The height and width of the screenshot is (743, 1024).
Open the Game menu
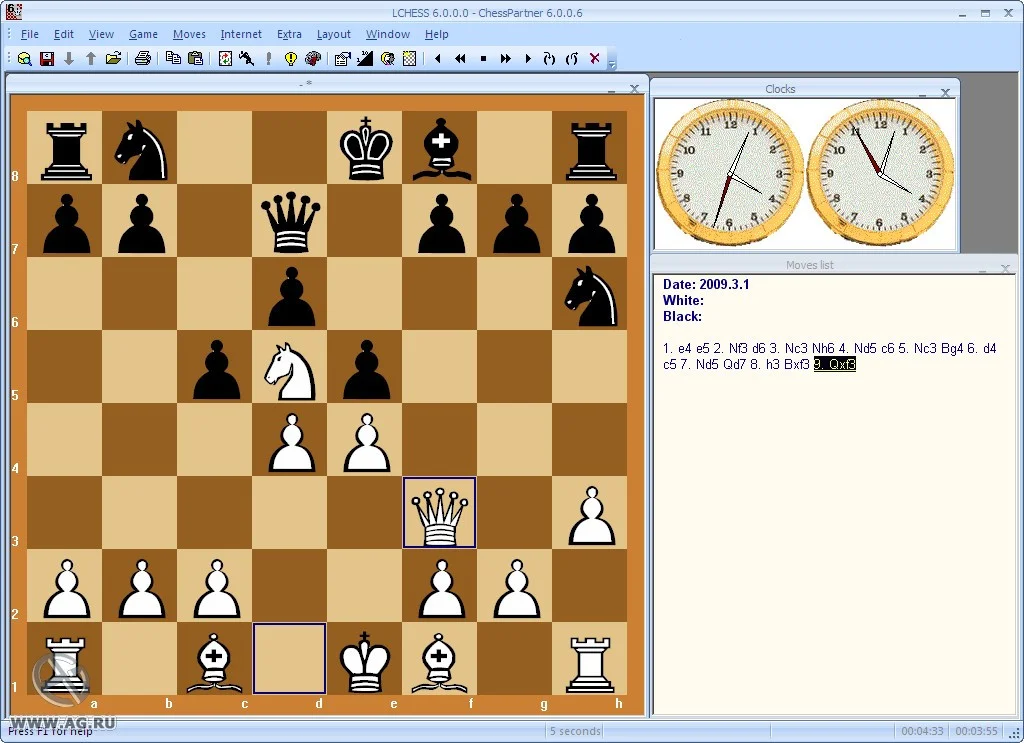143,34
